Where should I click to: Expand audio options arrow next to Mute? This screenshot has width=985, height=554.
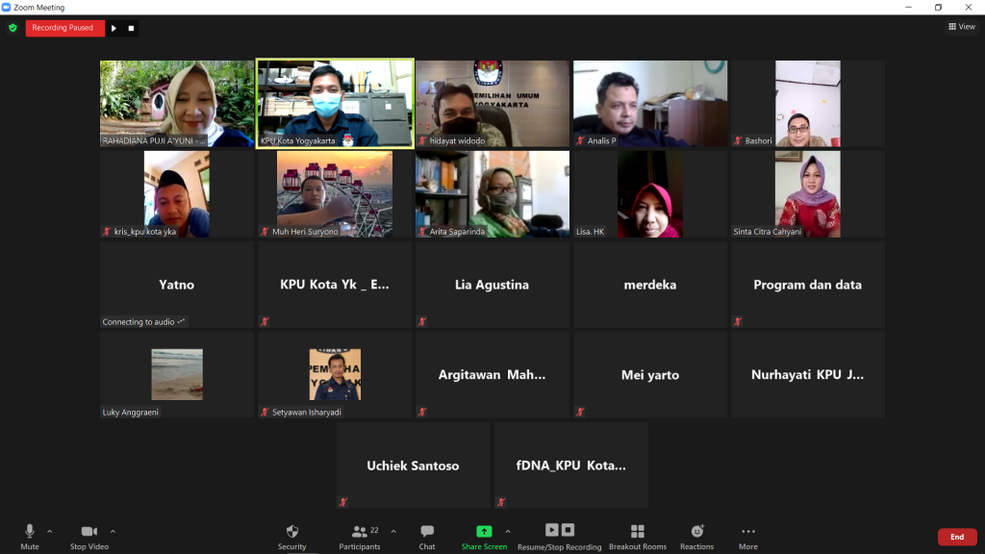coord(50,532)
